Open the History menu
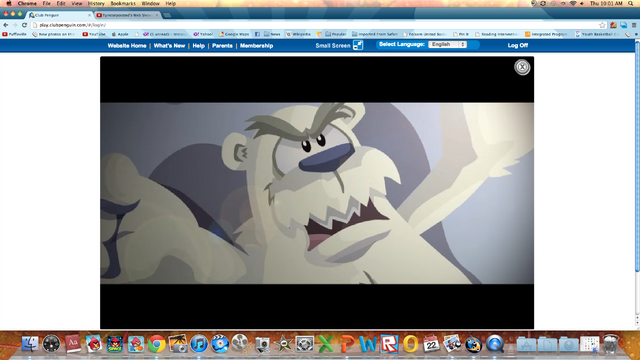The height and width of the screenshot is (360, 640). pos(96,3)
